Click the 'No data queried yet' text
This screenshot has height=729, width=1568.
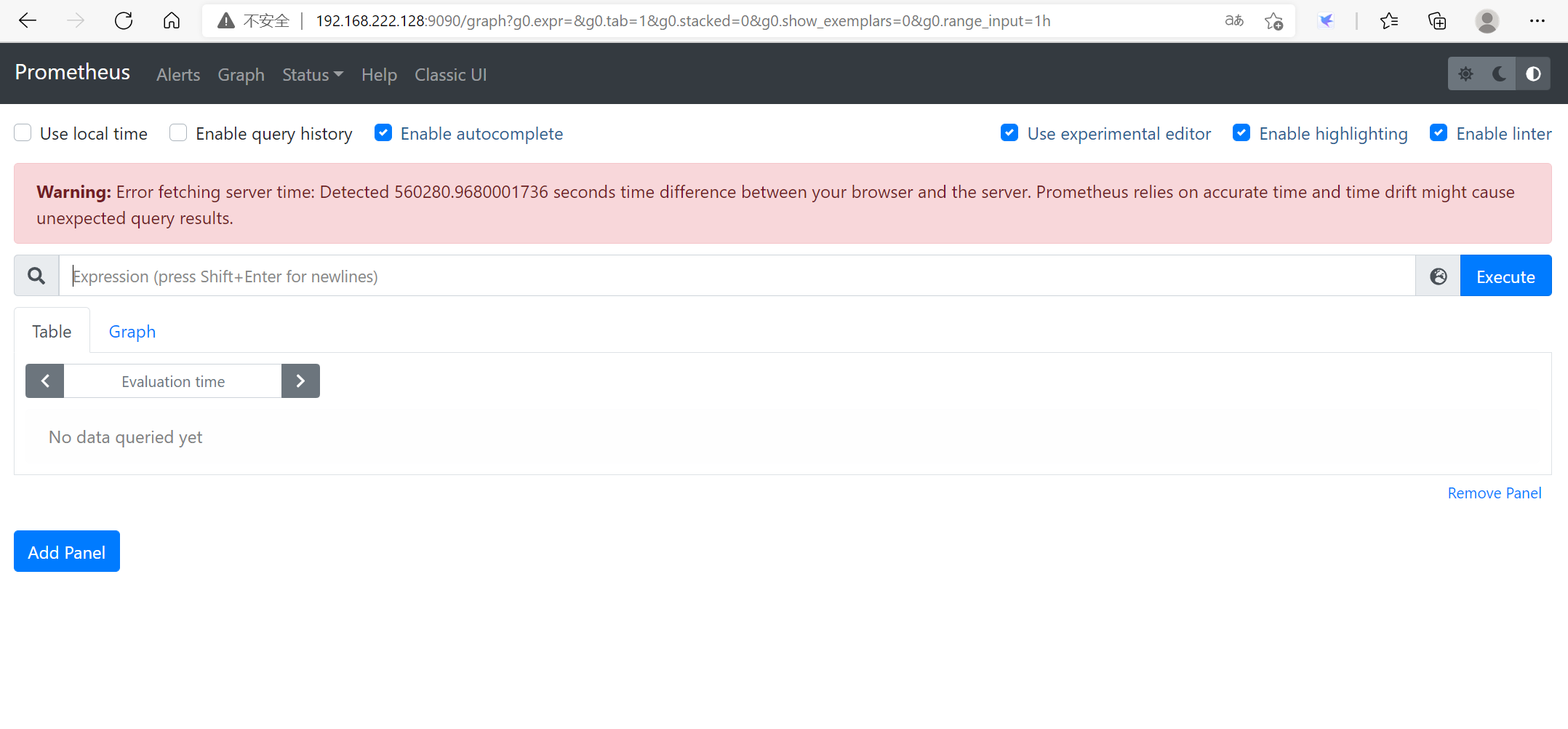(126, 437)
